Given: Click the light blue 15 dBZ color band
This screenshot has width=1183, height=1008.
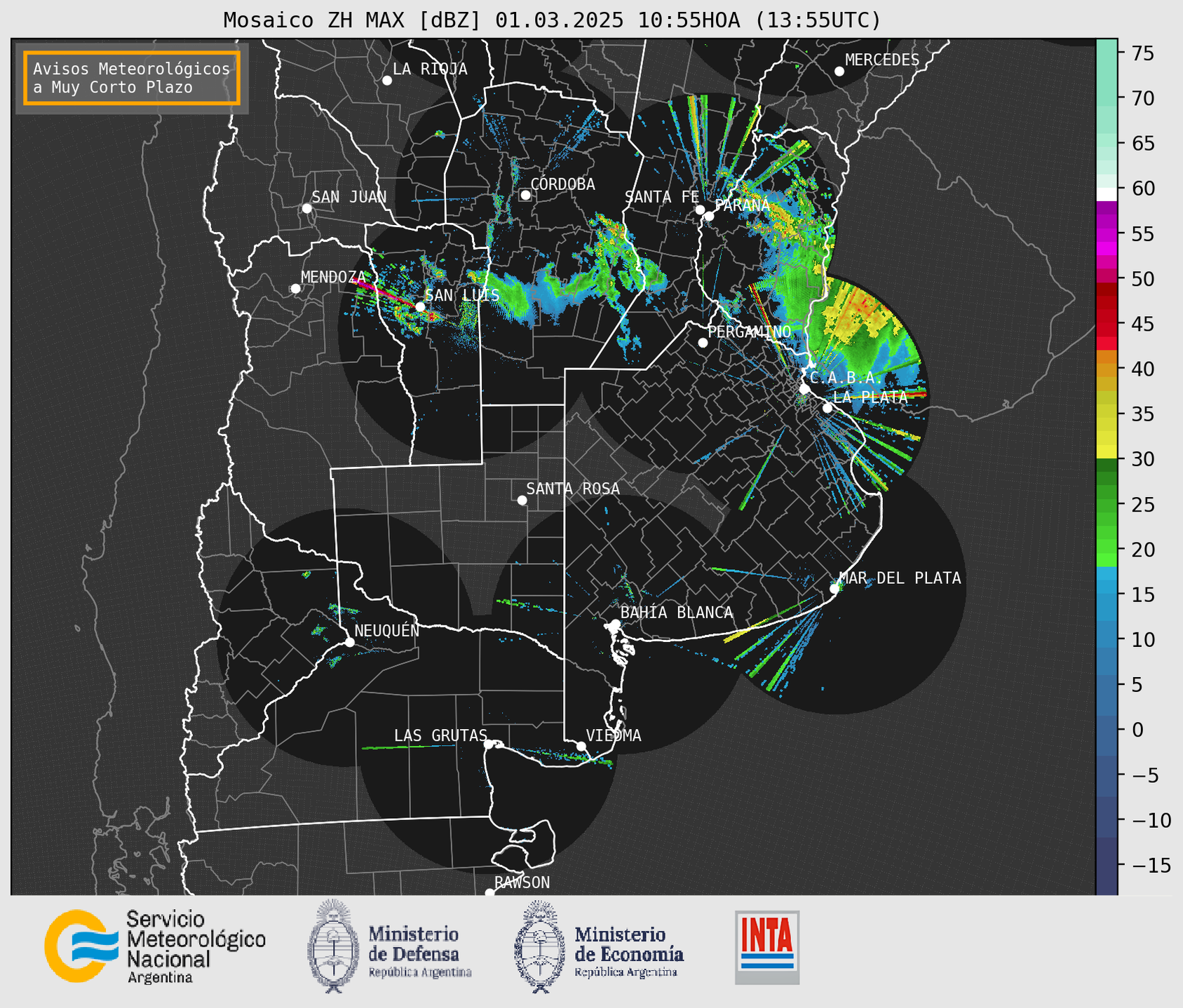Looking at the screenshot, I should 1107,594.
